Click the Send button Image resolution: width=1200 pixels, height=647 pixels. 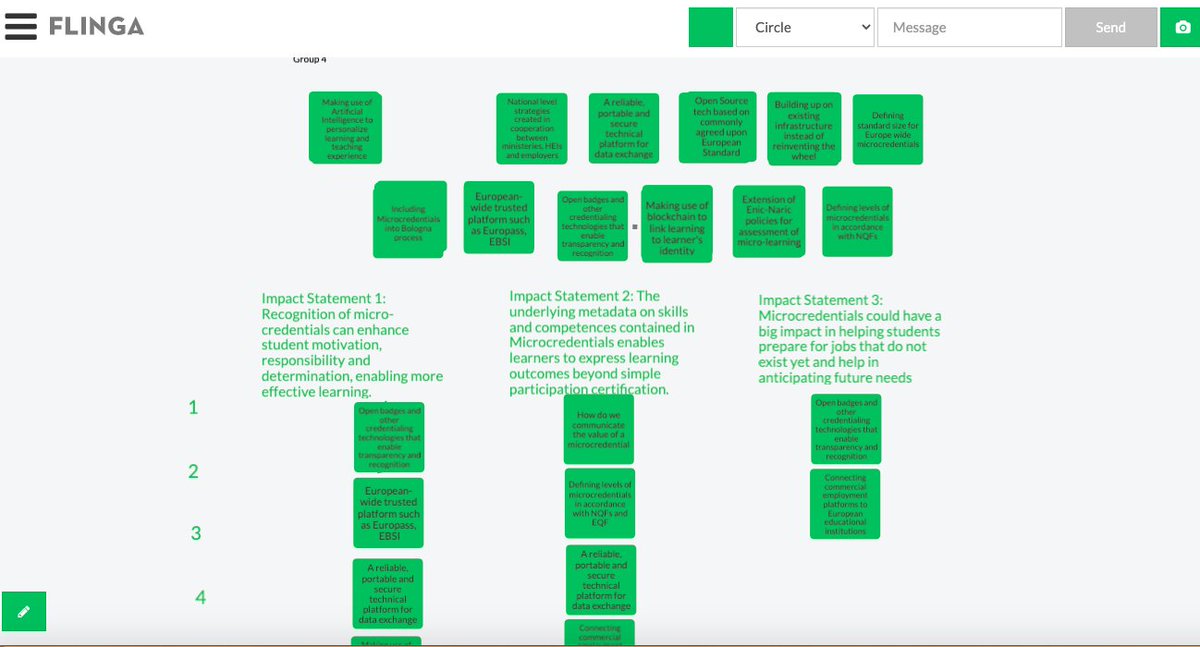coord(1110,27)
